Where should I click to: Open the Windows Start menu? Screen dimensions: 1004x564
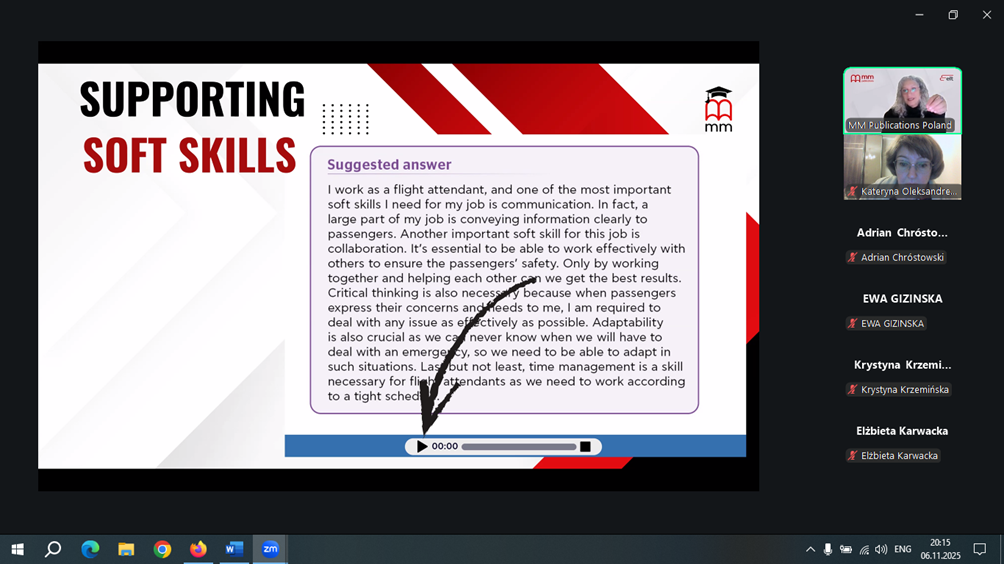17,549
